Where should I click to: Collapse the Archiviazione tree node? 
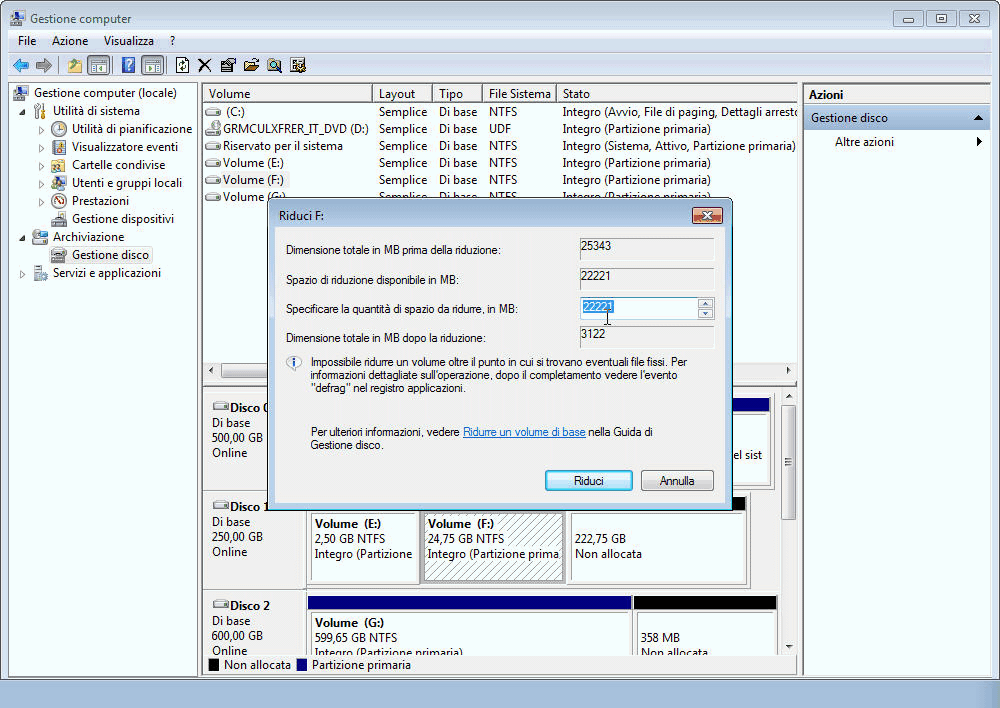[22, 238]
